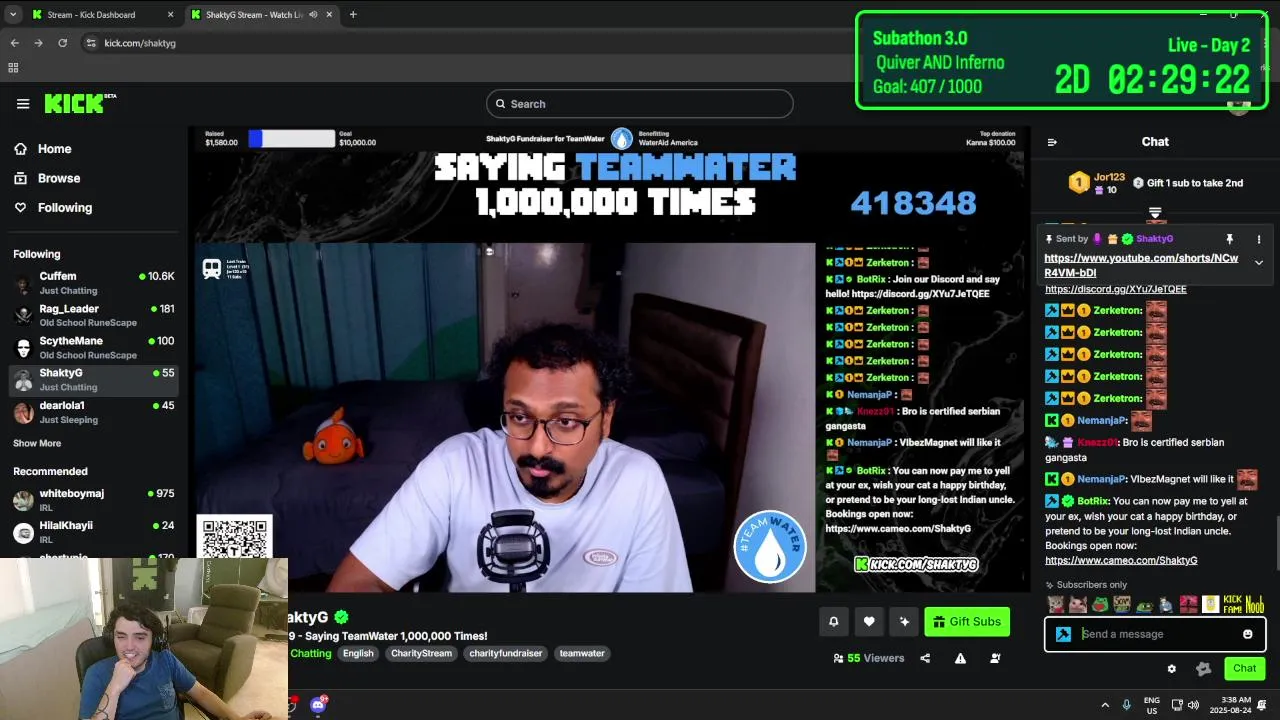Click Jor123 top gifter badge
Viewport: 1280px width, 720px height.
pos(1079,183)
